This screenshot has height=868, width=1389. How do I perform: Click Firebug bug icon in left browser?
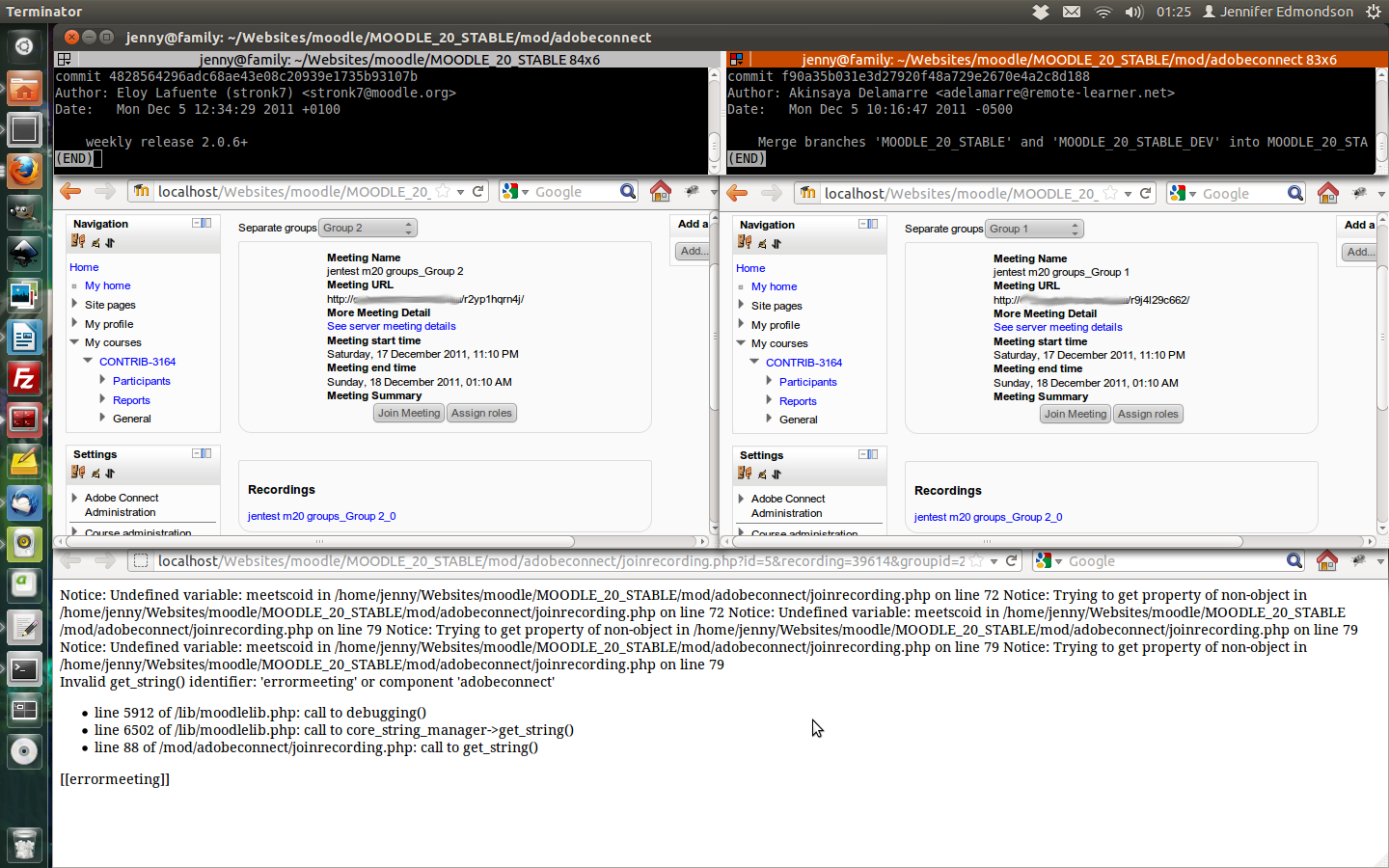[x=692, y=191]
